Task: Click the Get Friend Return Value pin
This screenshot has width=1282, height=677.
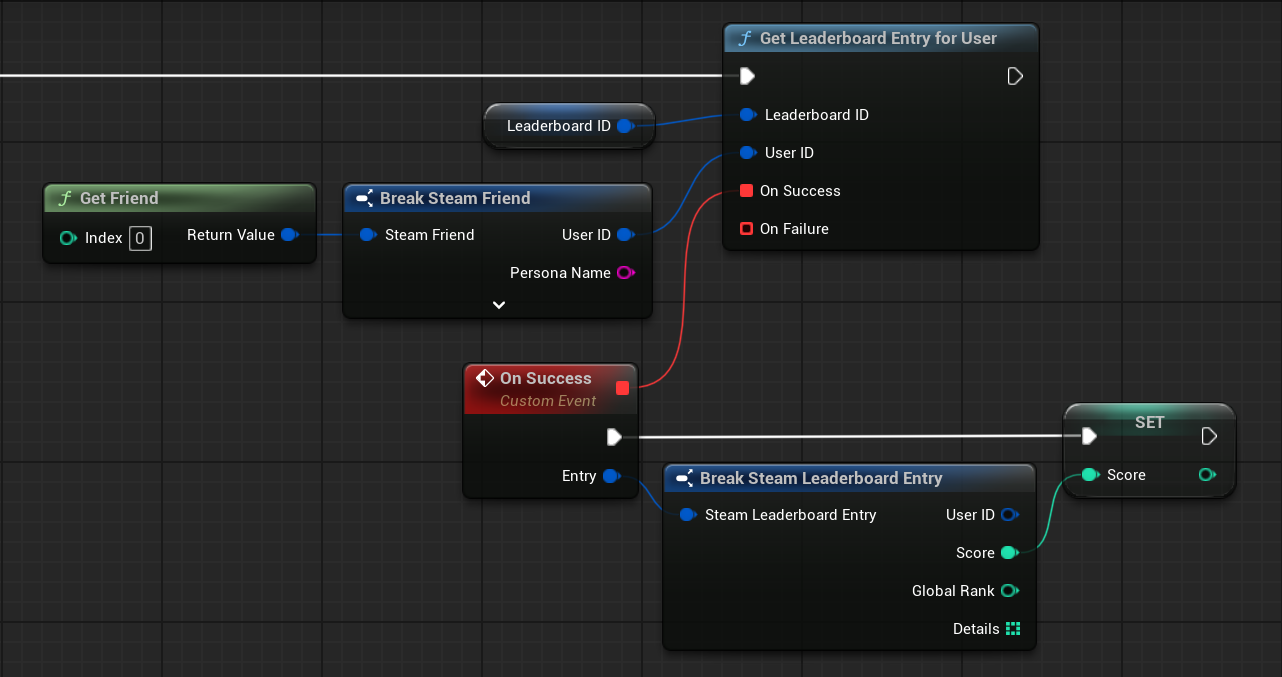Action: click(288, 235)
